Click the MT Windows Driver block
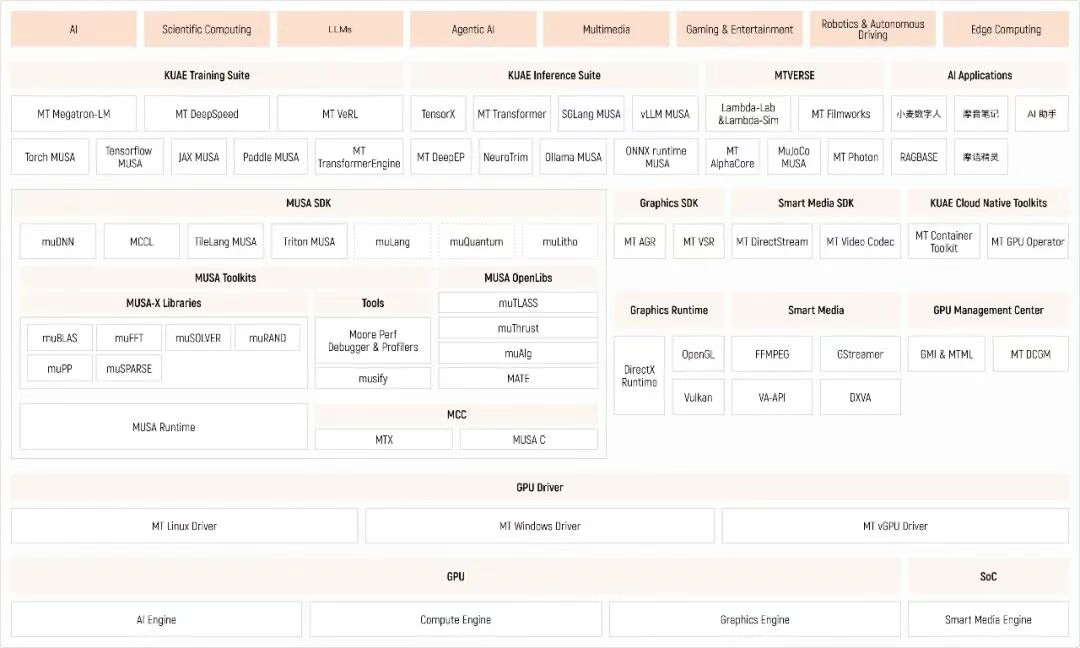 (x=540, y=526)
